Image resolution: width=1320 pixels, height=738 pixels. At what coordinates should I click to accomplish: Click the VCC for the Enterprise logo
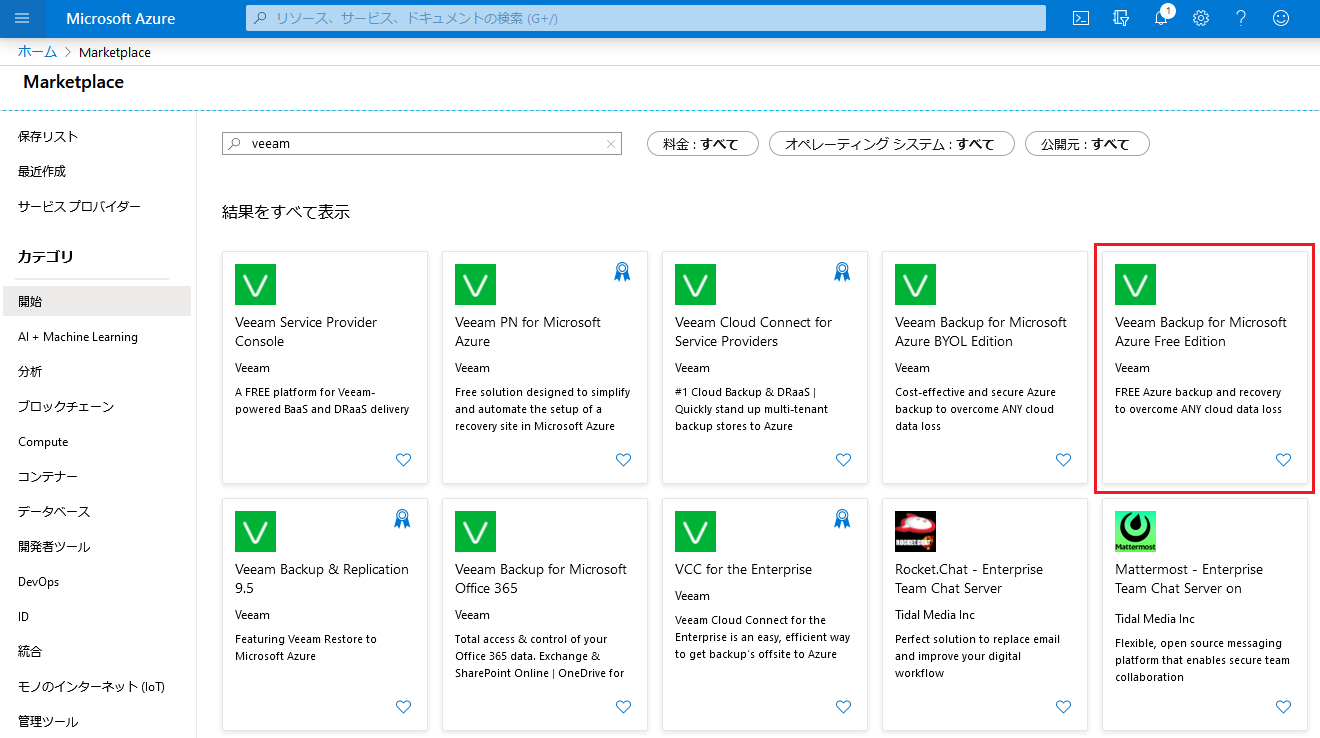pos(695,532)
